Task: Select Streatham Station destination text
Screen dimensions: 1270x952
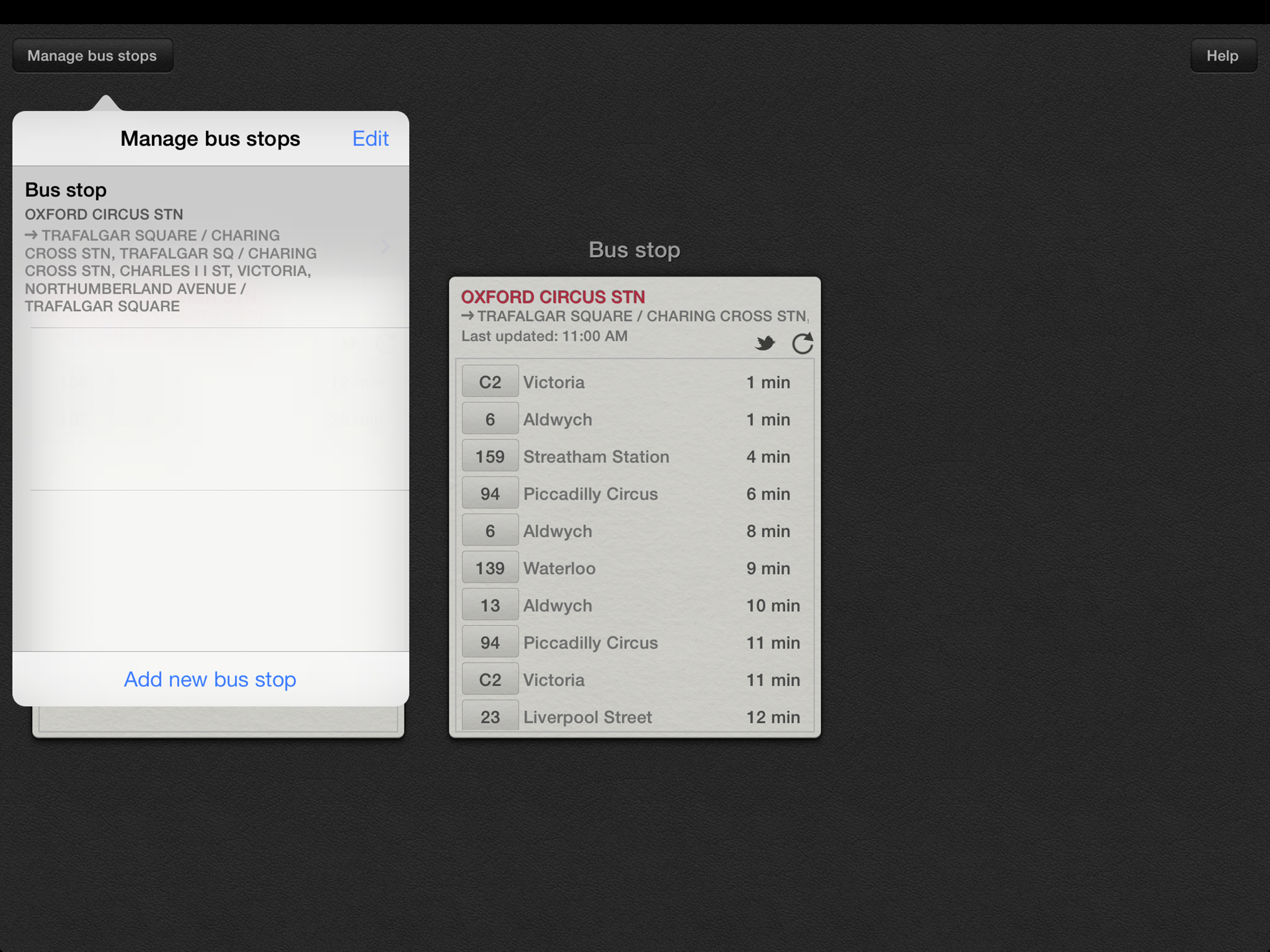Action: 596,456
